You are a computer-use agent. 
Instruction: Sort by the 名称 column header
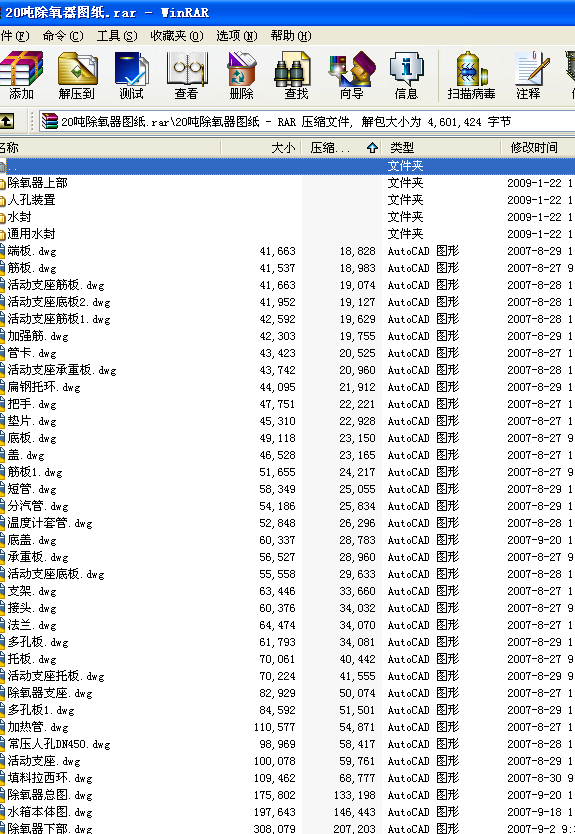pos(110,147)
